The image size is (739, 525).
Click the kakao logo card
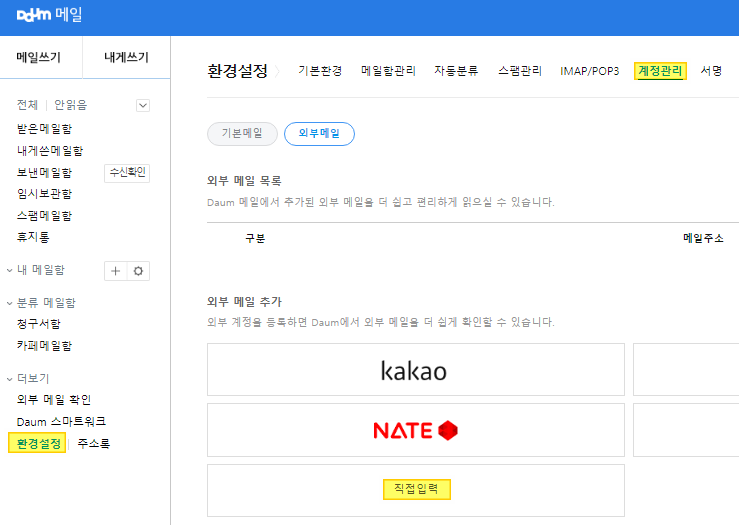(416, 369)
